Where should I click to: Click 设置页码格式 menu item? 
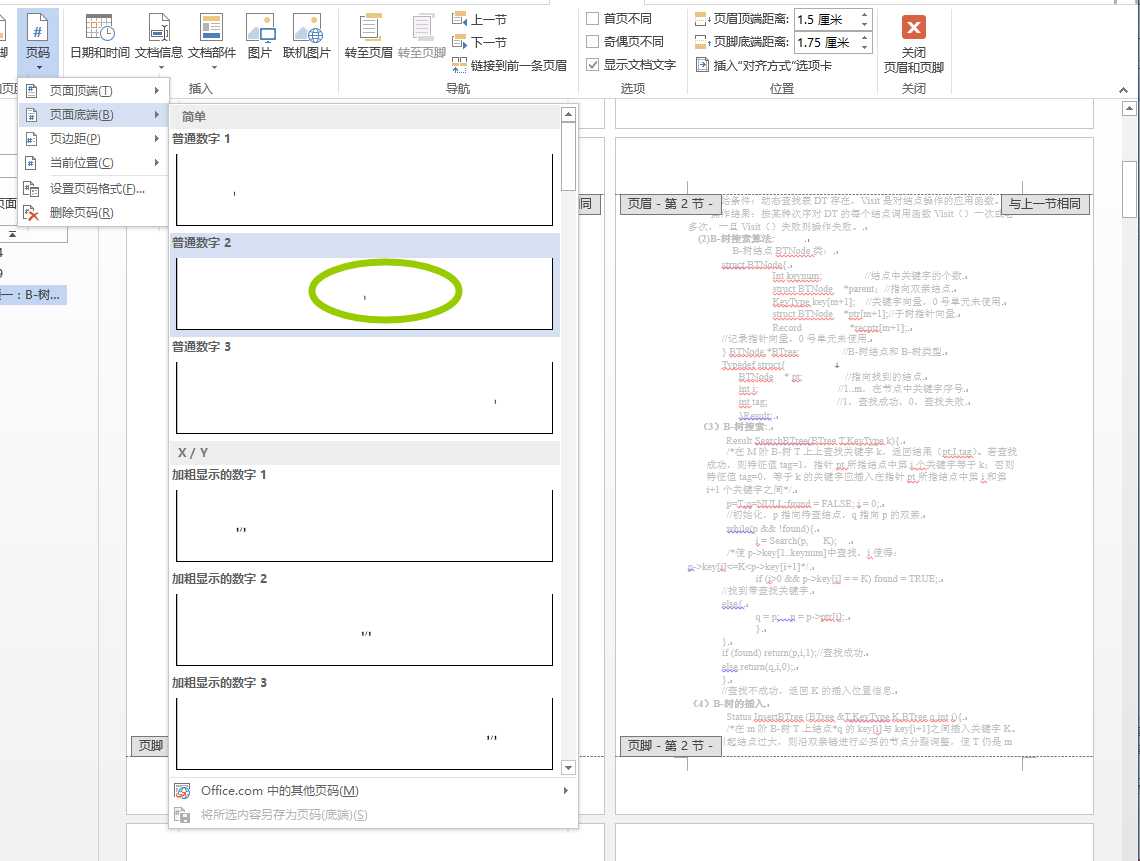(94, 189)
